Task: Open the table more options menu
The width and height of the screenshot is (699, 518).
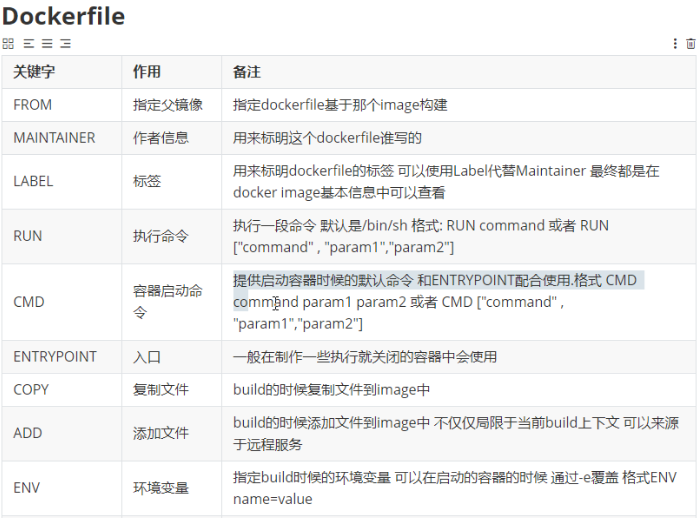Action: (x=675, y=43)
